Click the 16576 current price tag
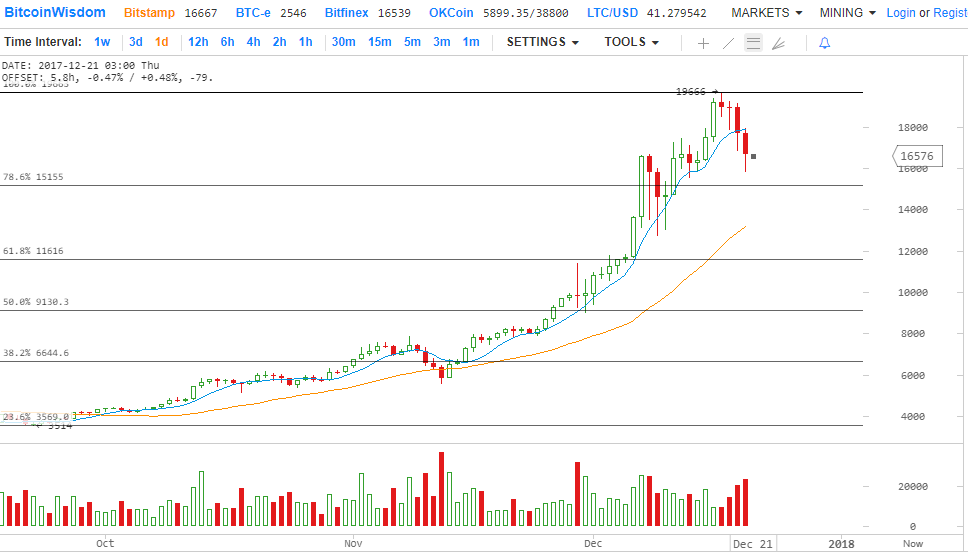The height and width of the screenshot is (559, 968). pyautogui.click(x=915, y=156)
